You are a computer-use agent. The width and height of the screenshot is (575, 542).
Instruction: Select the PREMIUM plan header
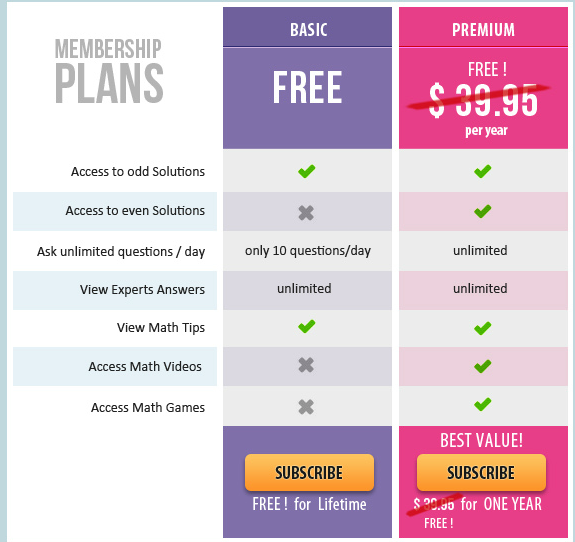483,27
